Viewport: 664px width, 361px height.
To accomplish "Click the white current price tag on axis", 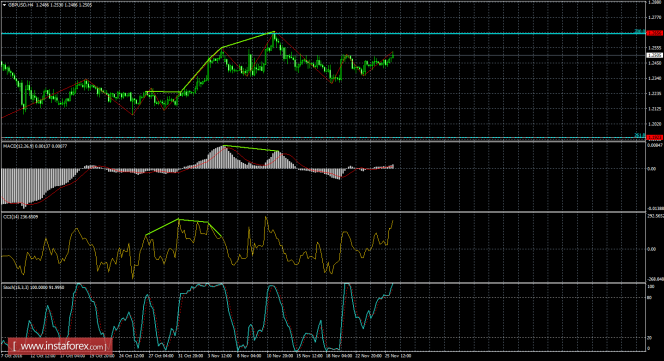I will pos(655,56).
